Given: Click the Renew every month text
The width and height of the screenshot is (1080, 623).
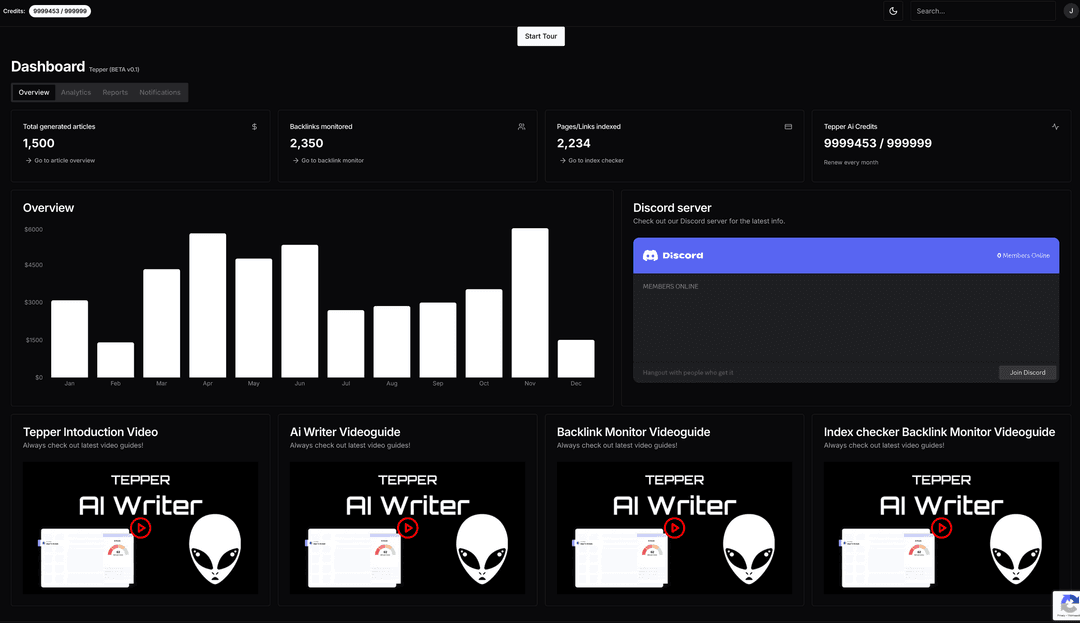Looking at the screenshot, I should 851,162.
